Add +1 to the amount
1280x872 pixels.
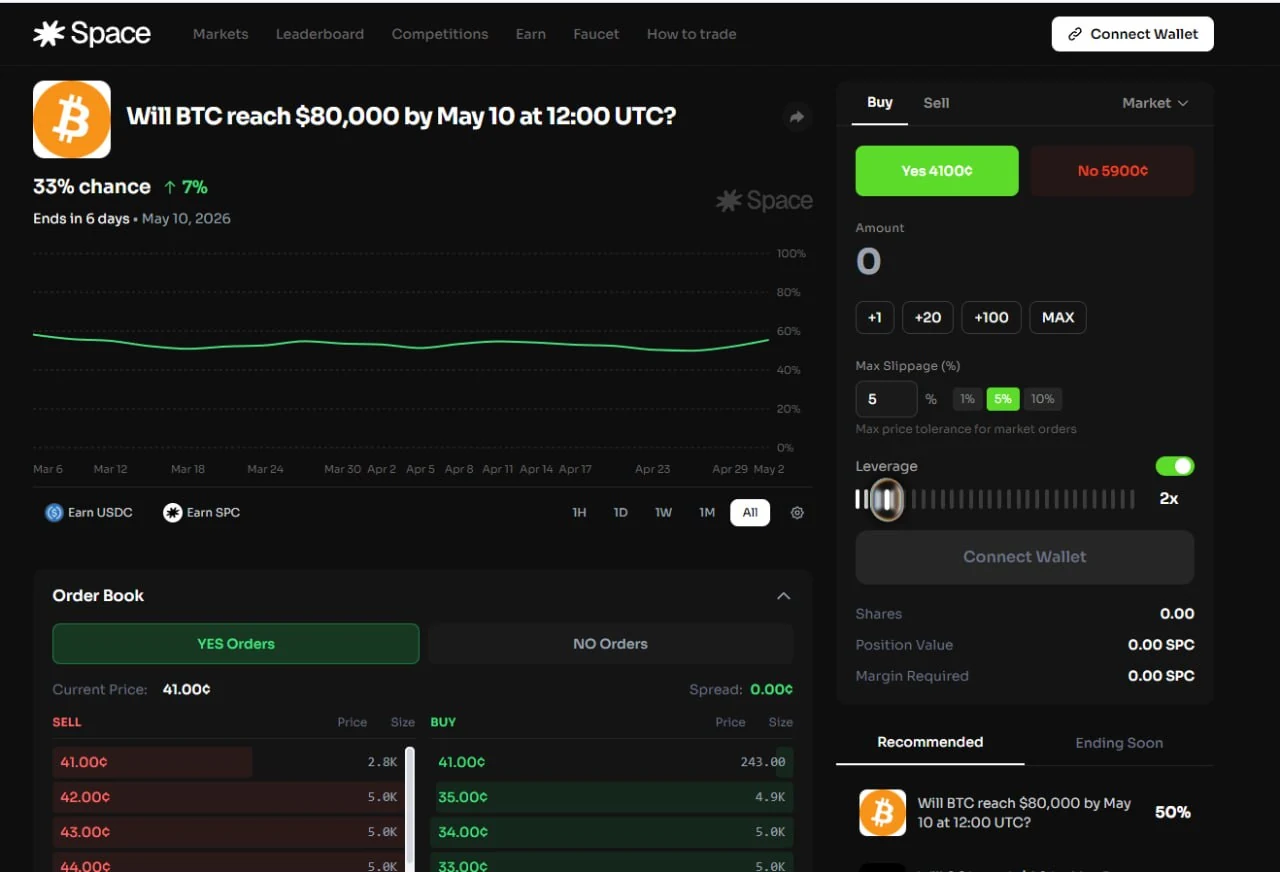(x=875, y=317)
